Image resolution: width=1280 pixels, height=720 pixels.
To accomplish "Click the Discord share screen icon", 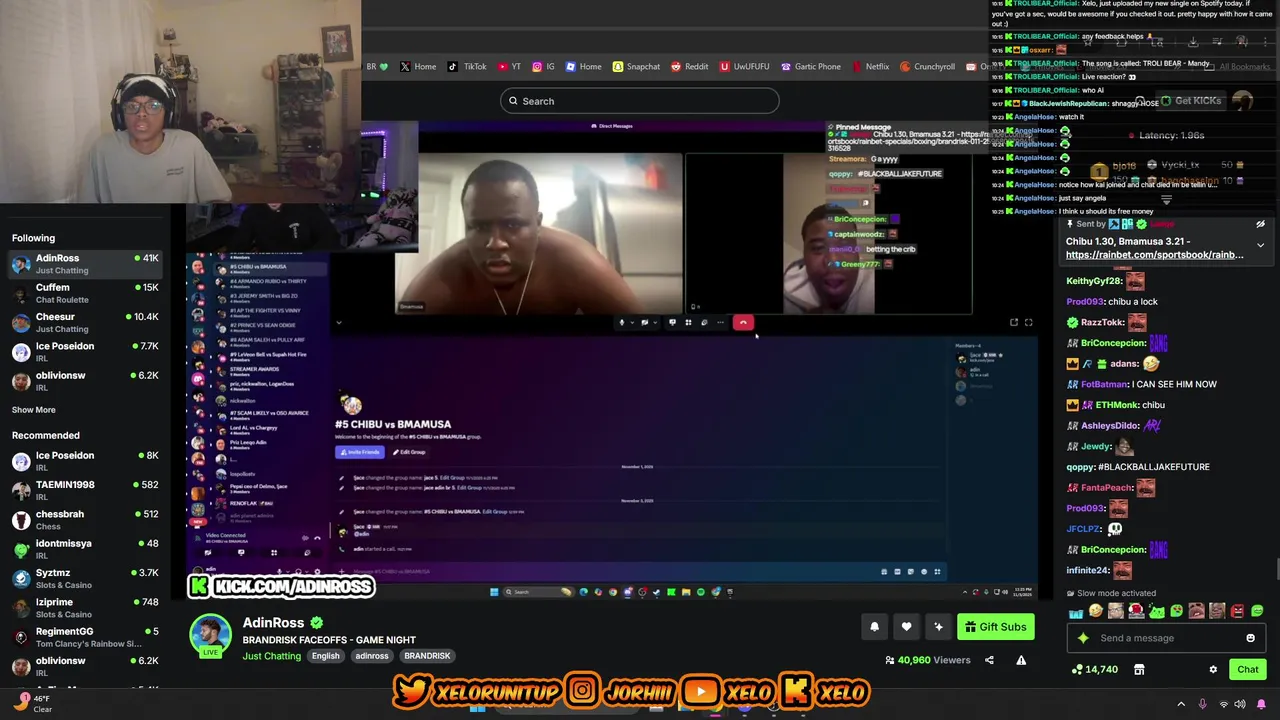I will pos(672,322).
